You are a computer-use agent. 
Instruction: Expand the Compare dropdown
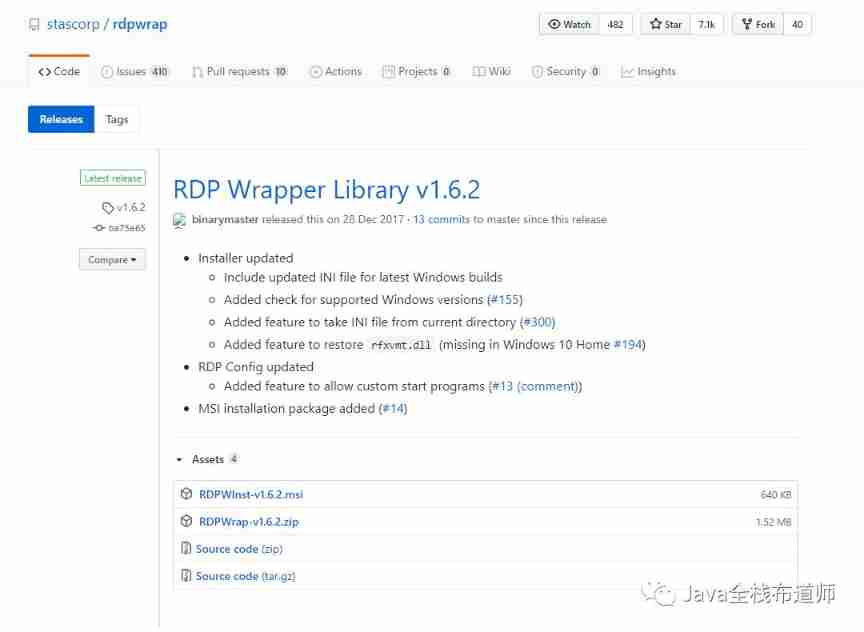(112, 260)
